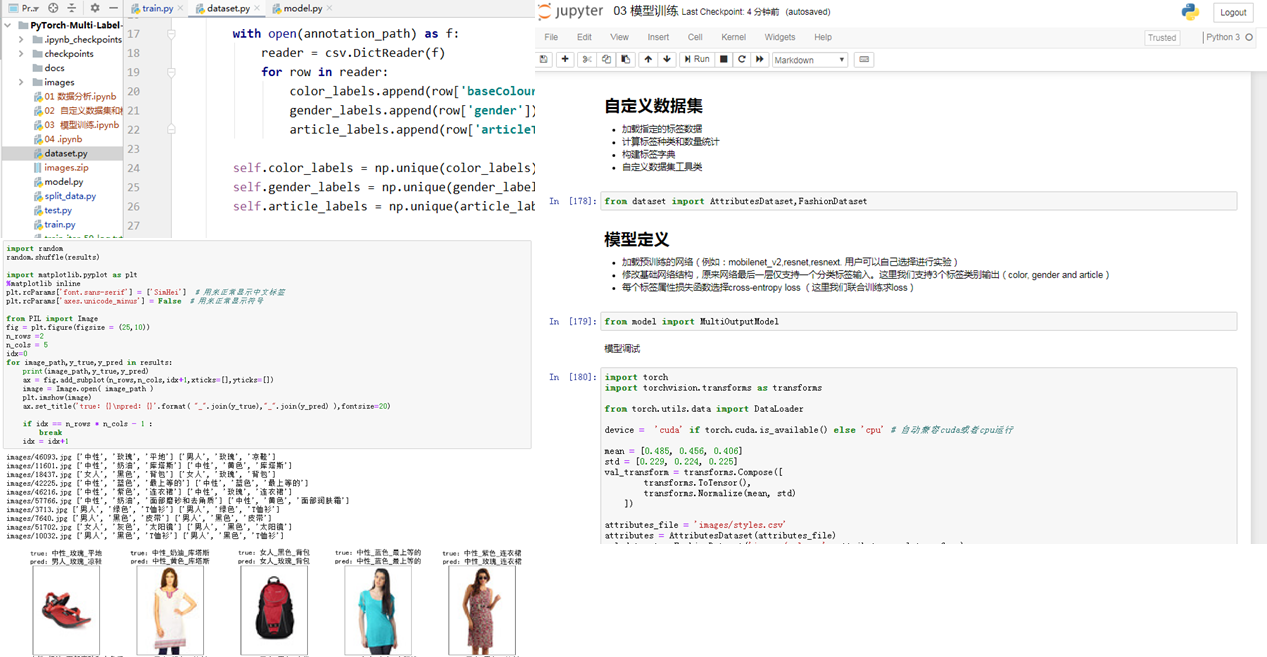Move the selected cell up
1267x657 pixels.
pyautogui.click(x=648, y=59)
